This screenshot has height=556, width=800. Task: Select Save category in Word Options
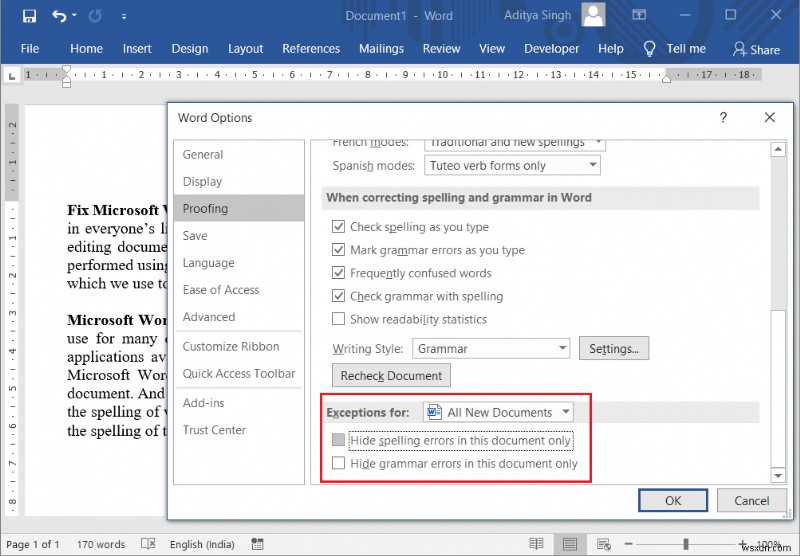click(239, 236)
